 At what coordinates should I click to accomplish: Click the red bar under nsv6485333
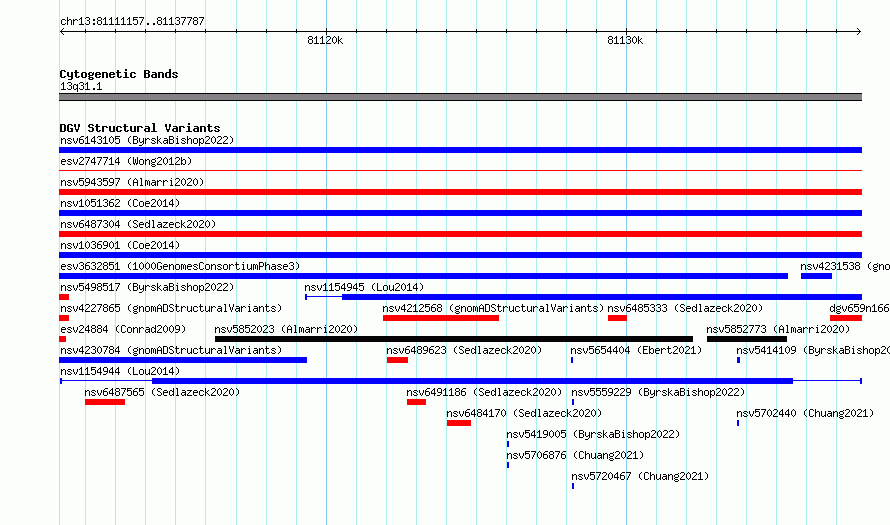tap(617, 318)
